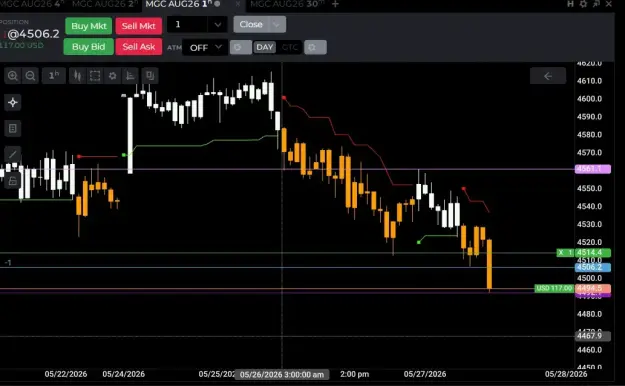Click the 05/27/2026 date axis label
Viewport: 625px width, 386px height.
(x=425, y=374)
